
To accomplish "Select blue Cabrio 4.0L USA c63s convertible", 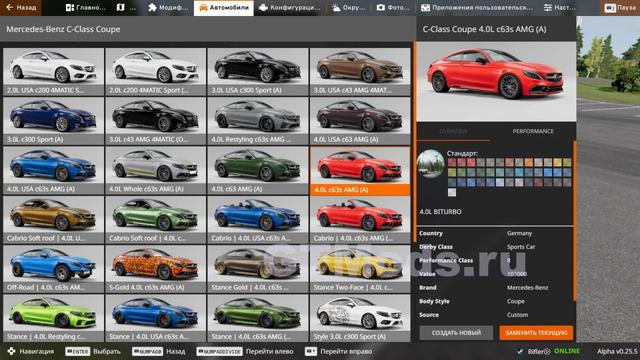I will click(x=258, y=220).
